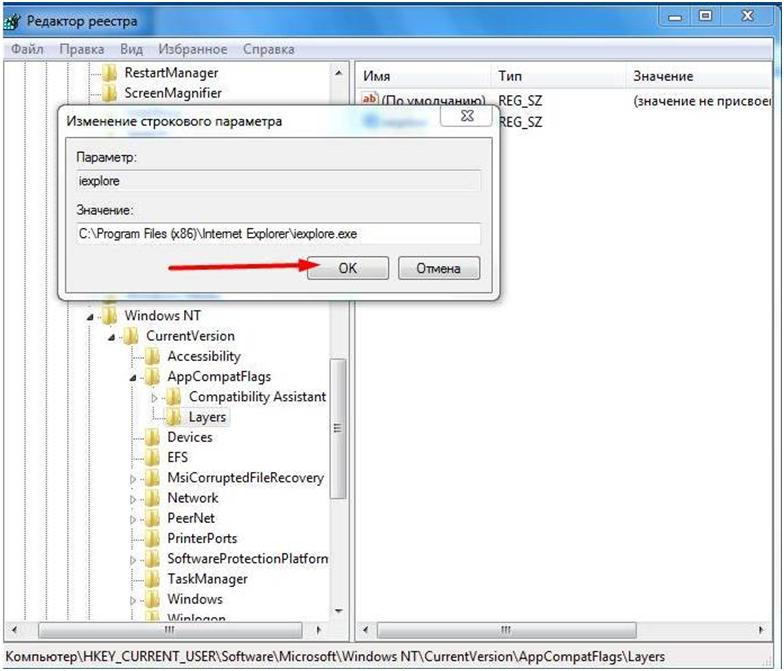Click the tree pane vertical scrollbar thumb

(338, 428)
